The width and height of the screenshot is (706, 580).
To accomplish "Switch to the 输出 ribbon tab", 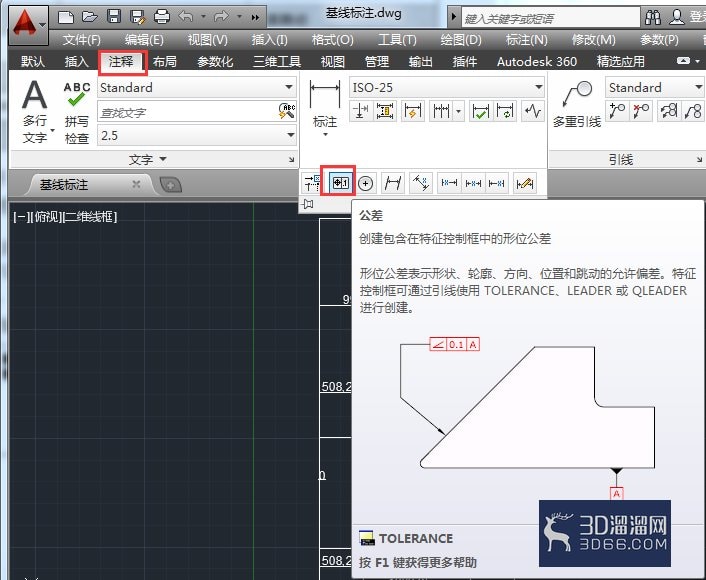I will point(420,61).
